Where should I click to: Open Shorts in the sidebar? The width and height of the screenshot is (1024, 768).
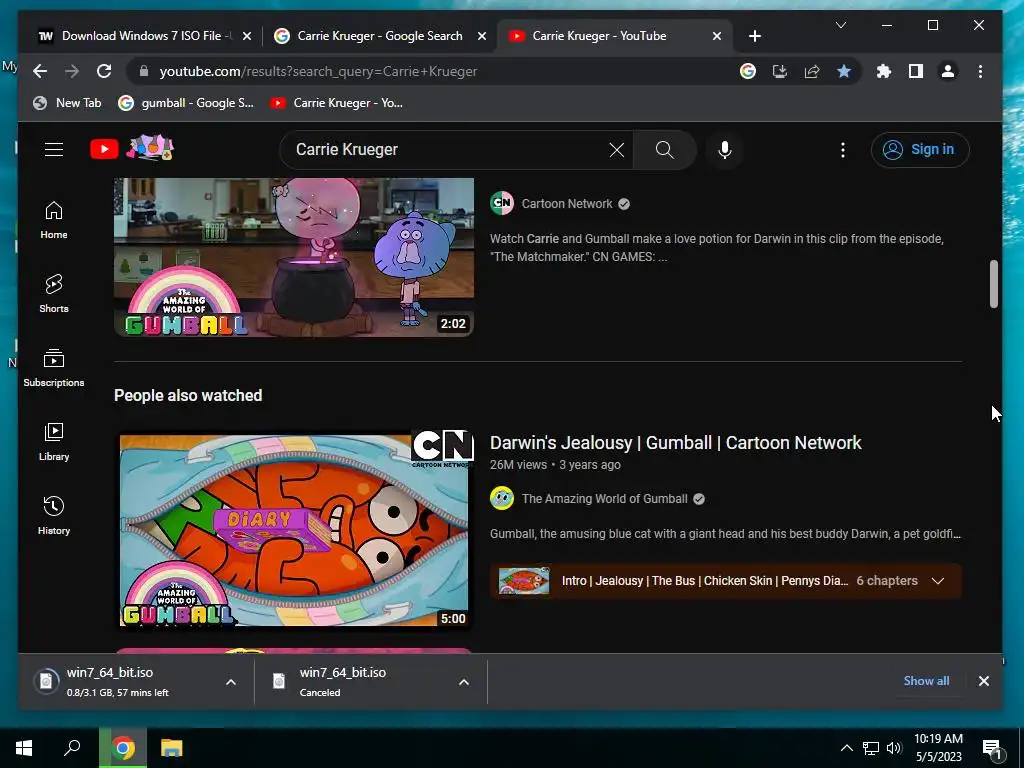click(54, 294)
